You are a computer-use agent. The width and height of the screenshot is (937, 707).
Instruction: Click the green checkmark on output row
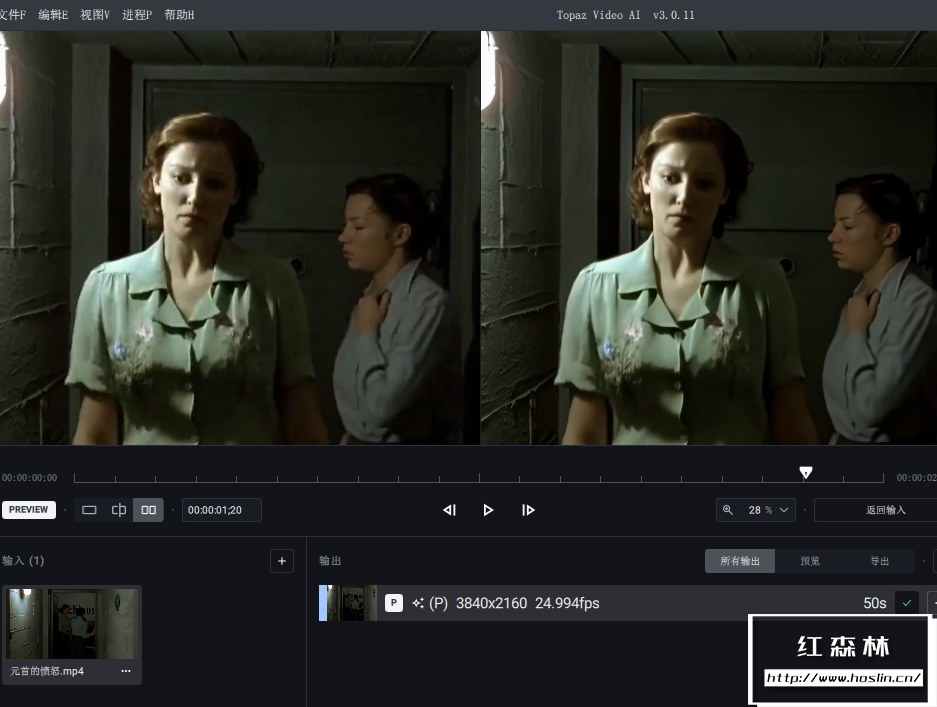click(907, 603)
